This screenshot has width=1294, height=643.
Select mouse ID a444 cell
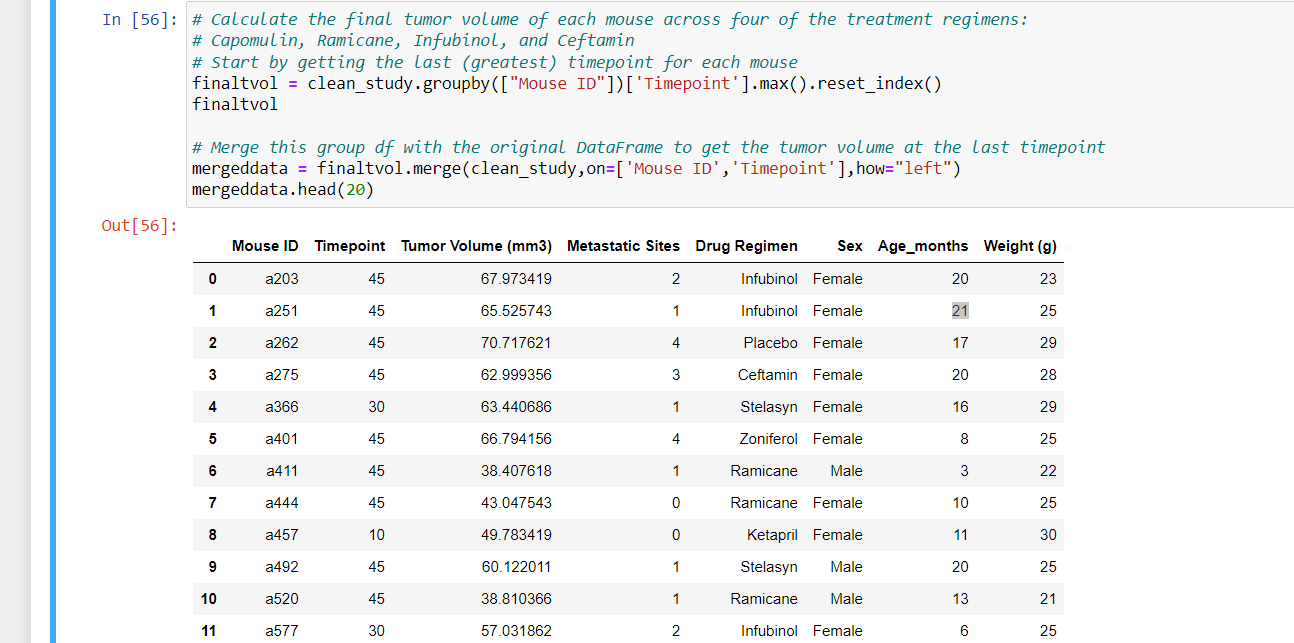[x=282, y=503]
